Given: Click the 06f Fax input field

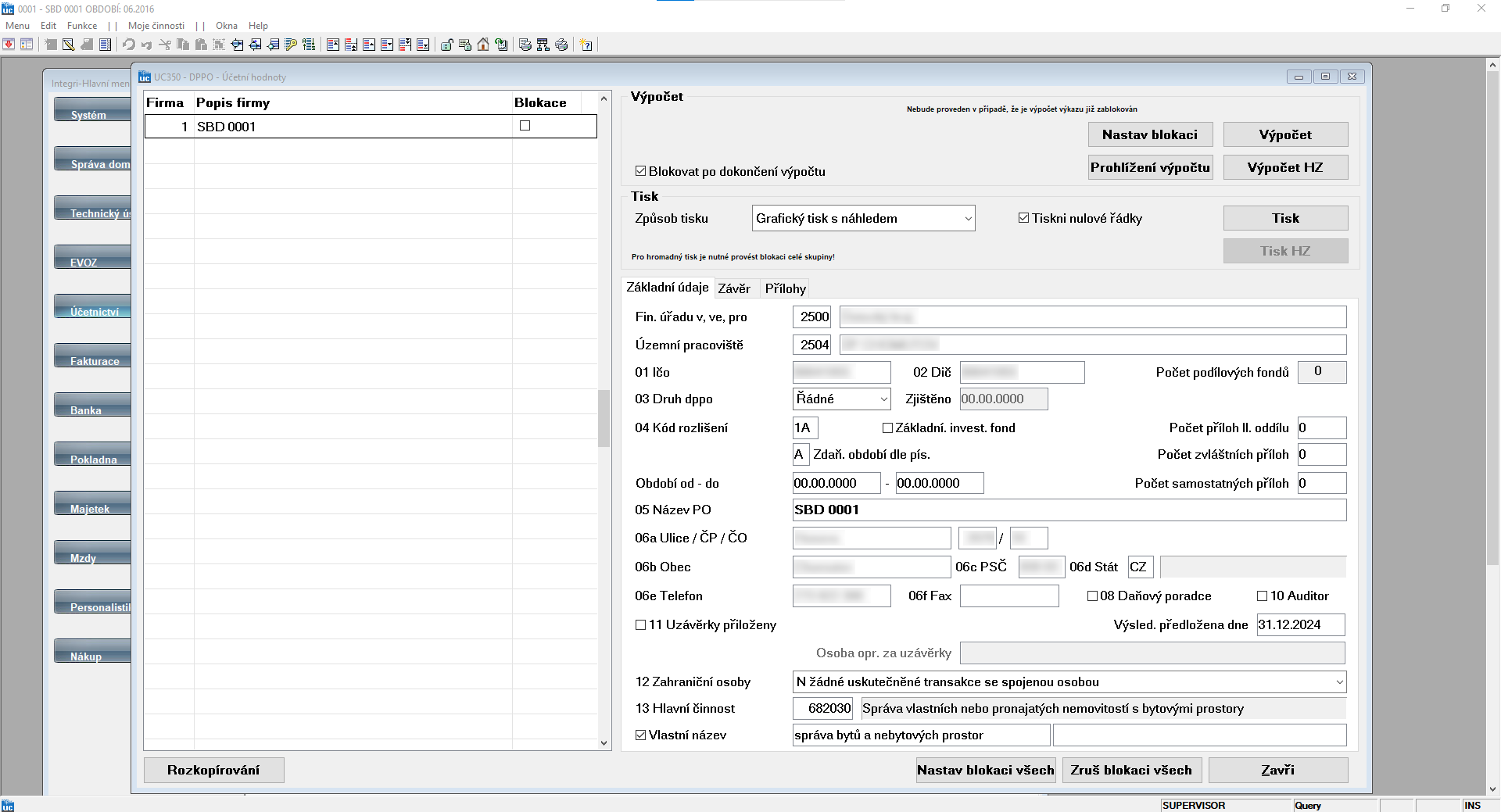Looking at the screenshot, I should click(1009, 596).
